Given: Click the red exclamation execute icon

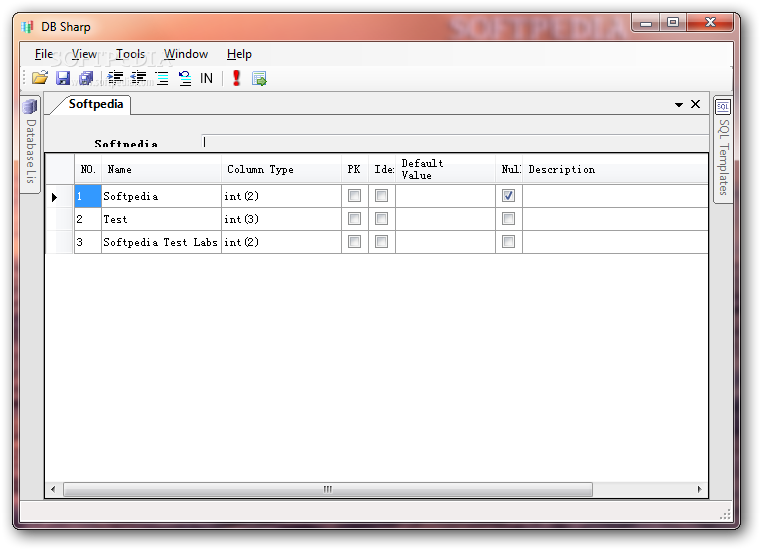Looking at the screenshot, I should point(236,78).
